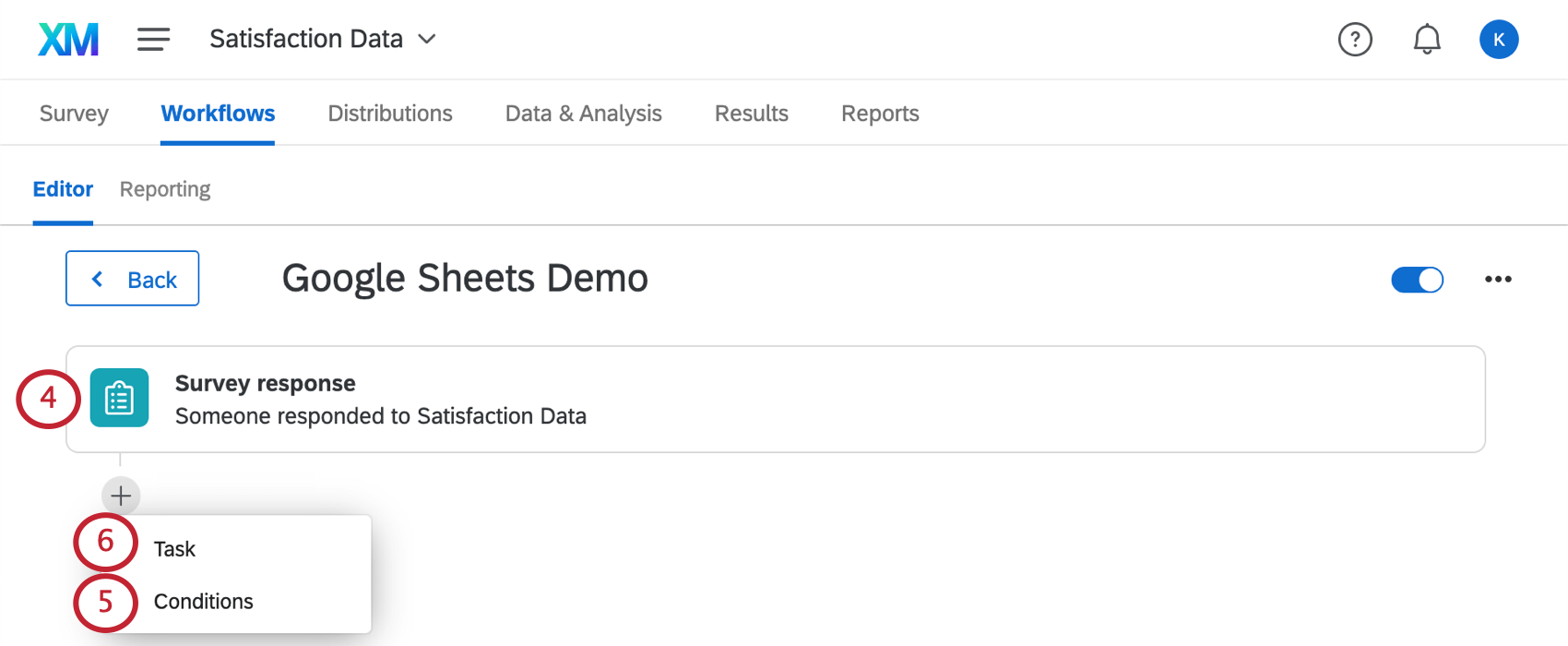1568x646 pixels.
Task: Open the notifications bell icon
Action: (x=1426, y=40)
